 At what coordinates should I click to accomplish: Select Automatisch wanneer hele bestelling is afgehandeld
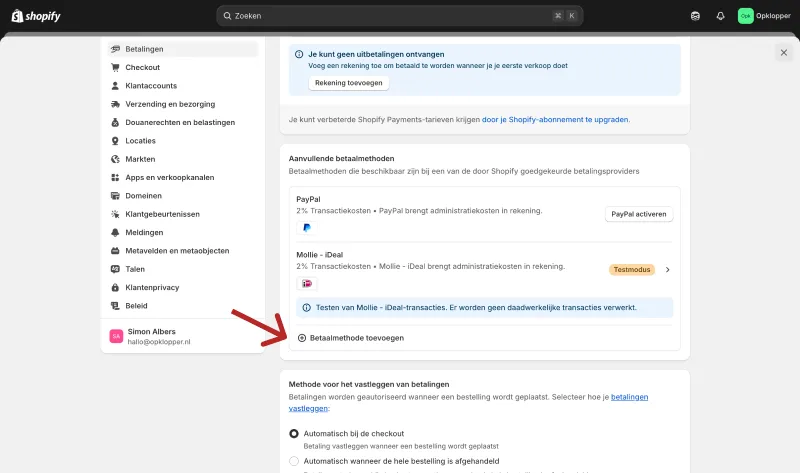click(294, 461)
